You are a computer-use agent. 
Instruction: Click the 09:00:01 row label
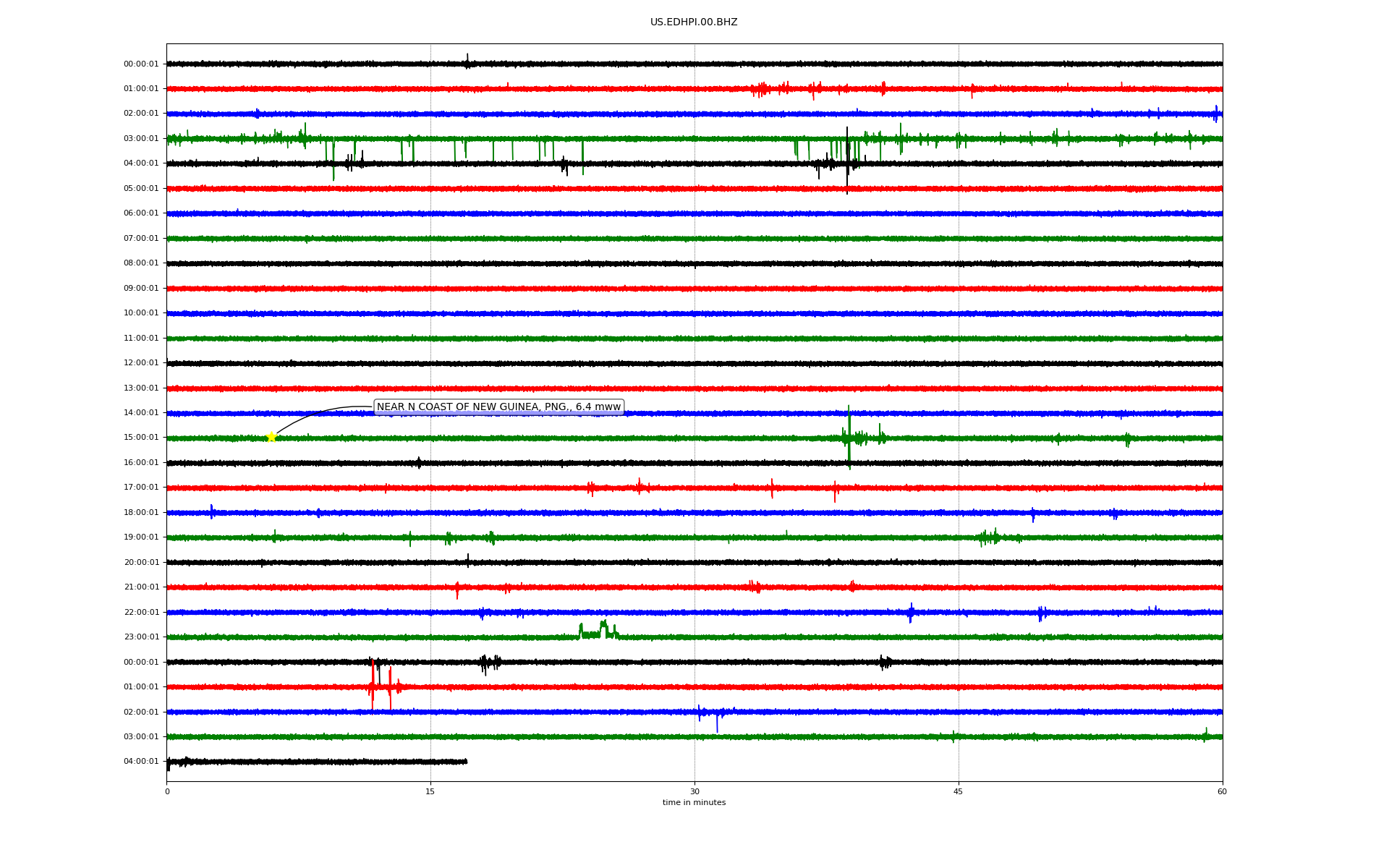pyautogui.click(x=141, y=289)
